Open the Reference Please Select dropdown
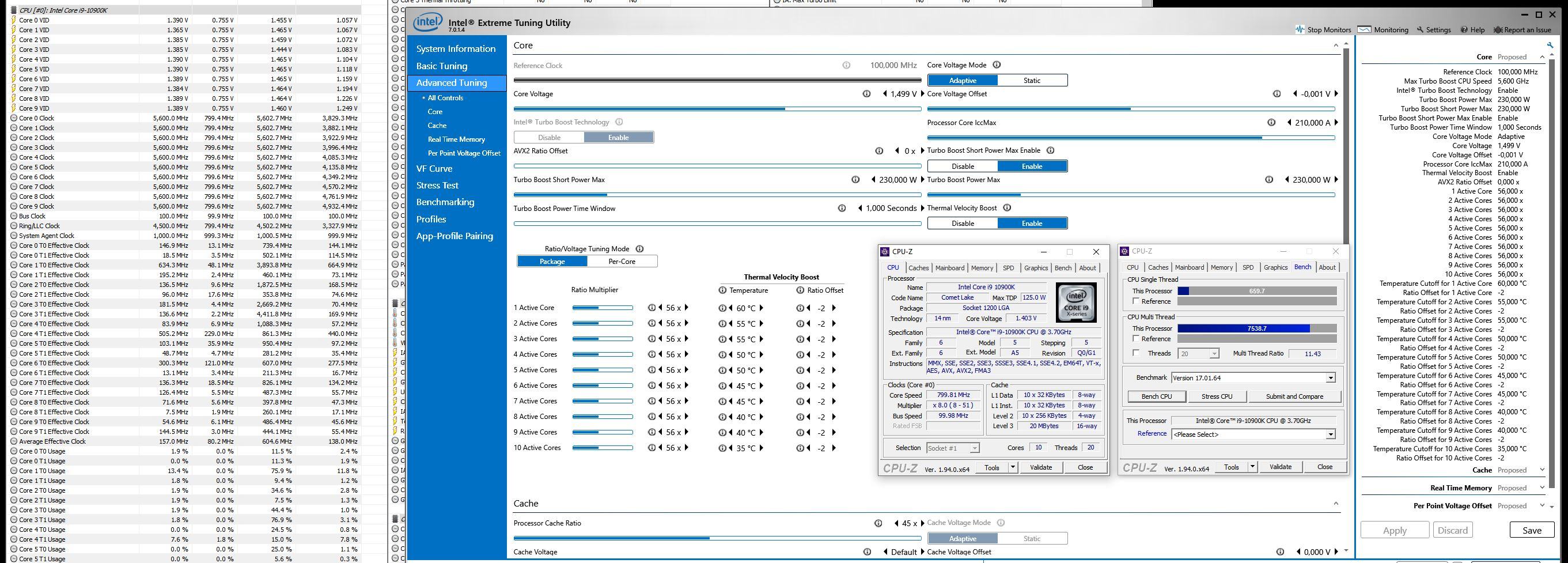The width and height of the screenshot is (1568, 563). [1331, 434]
